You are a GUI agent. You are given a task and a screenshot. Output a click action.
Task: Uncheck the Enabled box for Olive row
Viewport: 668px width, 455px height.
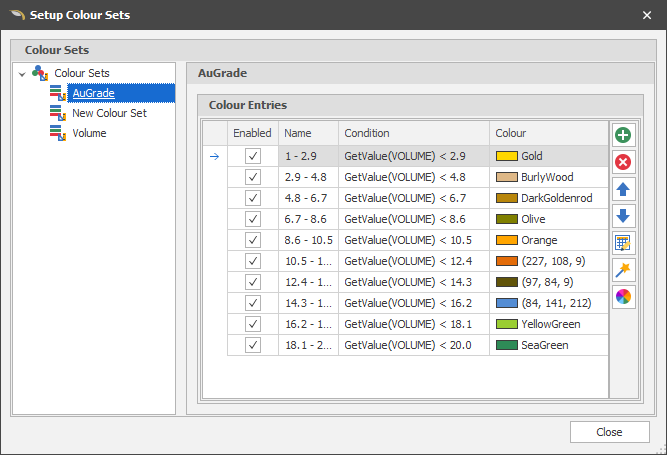253,219
